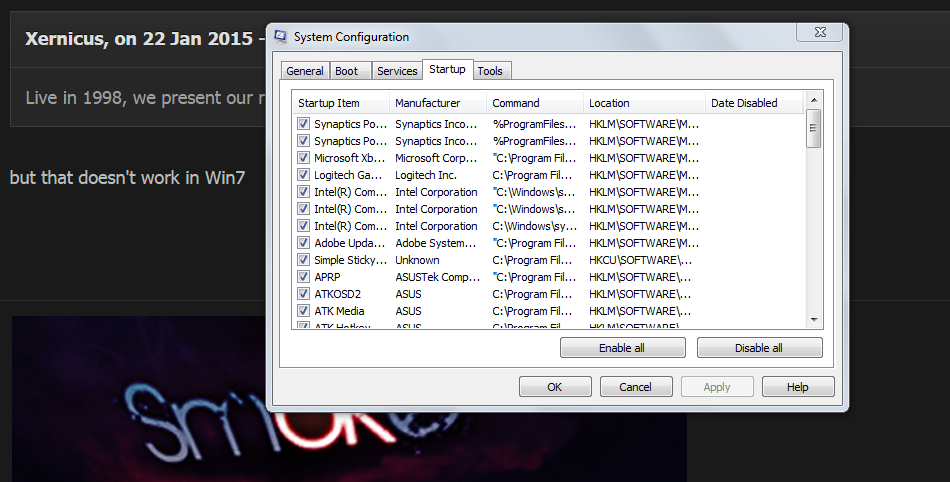Screen dimensions: 950x482
Task: Click the Disable all button
Action: (x=759, y=348)
